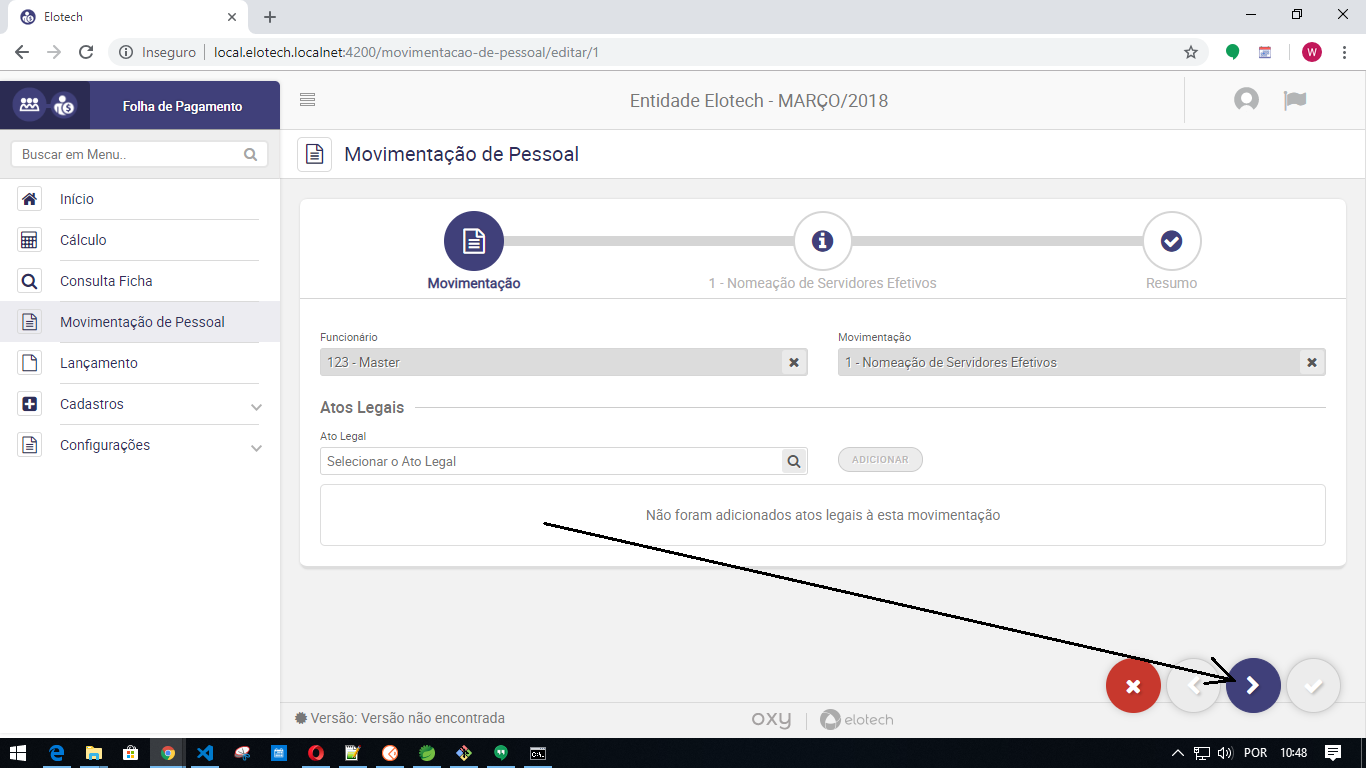Click the red cancel X button
The width and height of the screenshot is (1366, 768).
[x=1133, y=686]
